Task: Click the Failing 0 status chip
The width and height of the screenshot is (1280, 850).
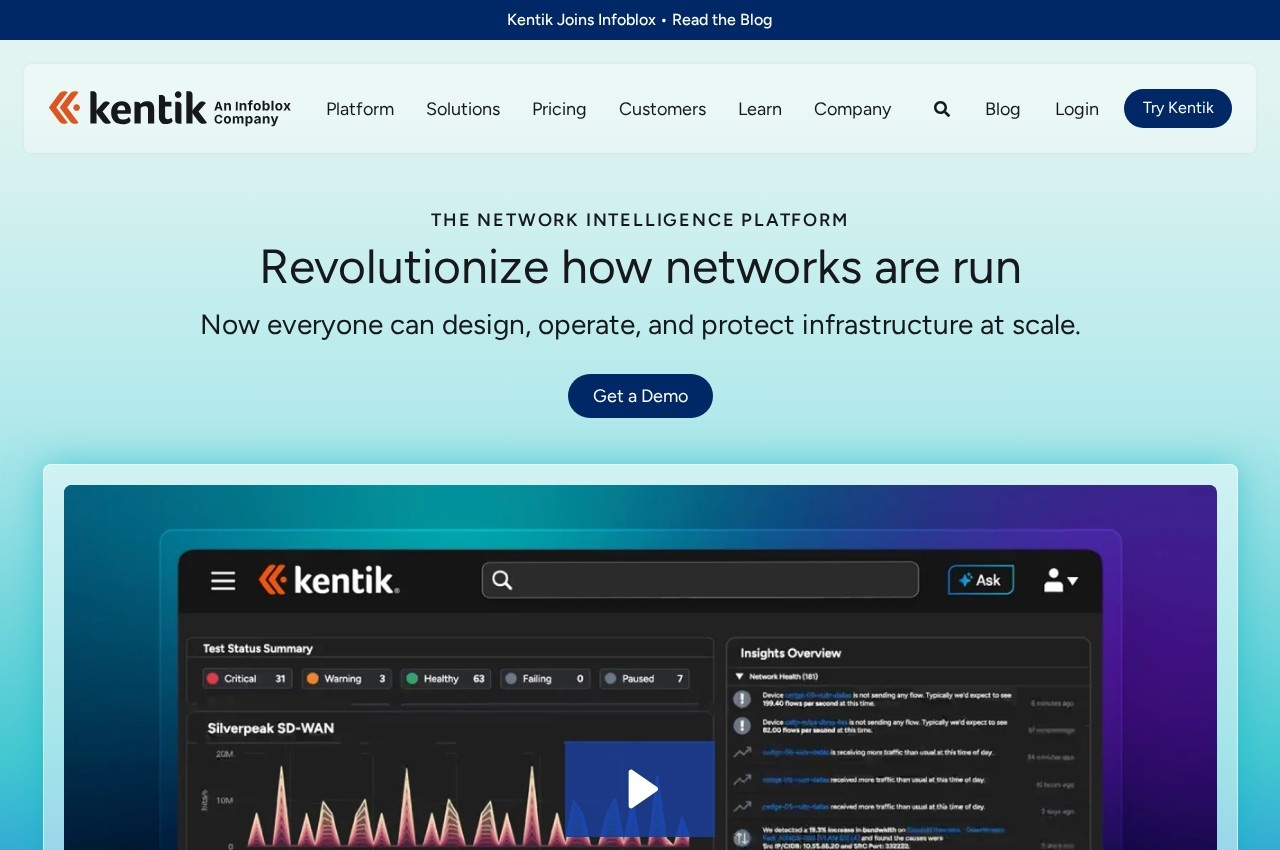Action: point(545,679)
